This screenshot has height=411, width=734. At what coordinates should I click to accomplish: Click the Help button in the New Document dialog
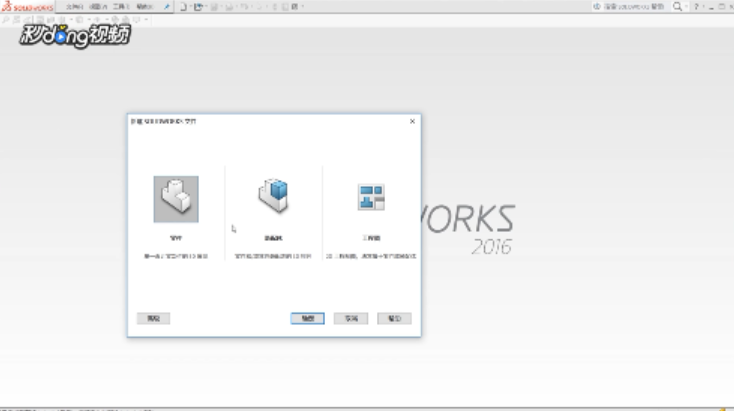point(394,318)
